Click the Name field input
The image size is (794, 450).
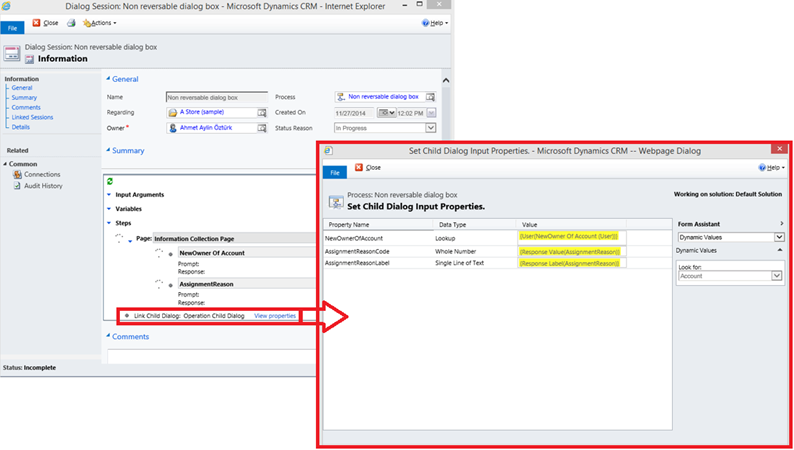[x=217, y=97]
